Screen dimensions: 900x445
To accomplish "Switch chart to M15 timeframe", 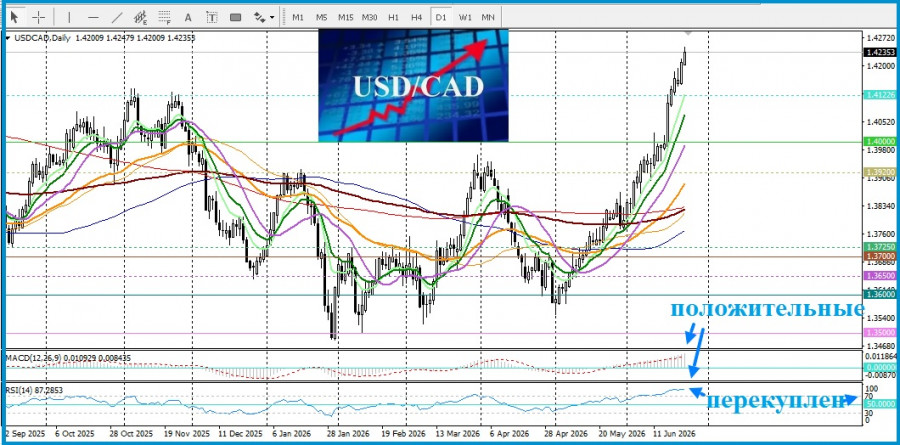I will click(x=346, y=17).
